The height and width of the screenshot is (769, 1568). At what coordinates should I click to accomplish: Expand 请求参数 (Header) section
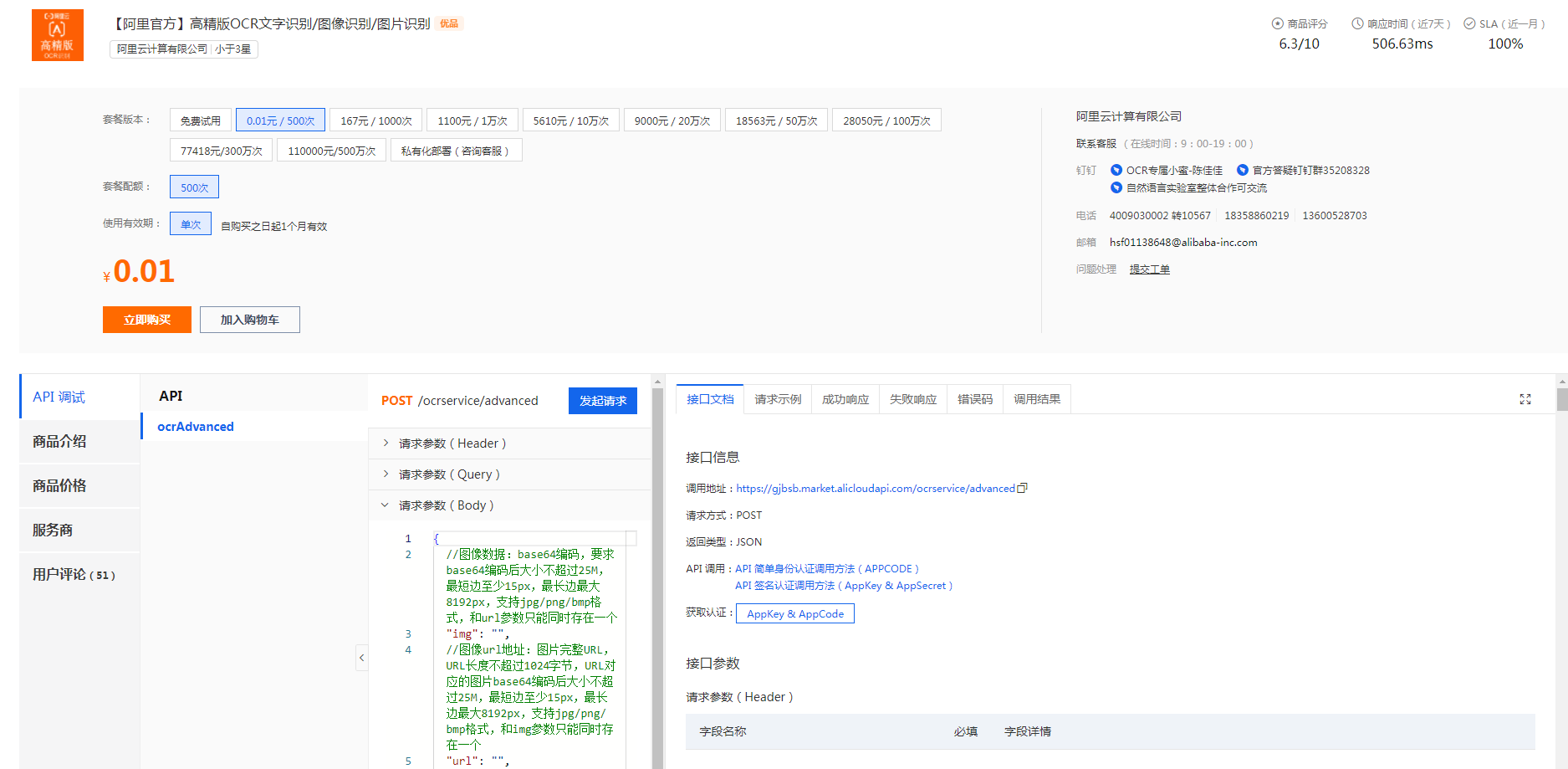point(509,443)
